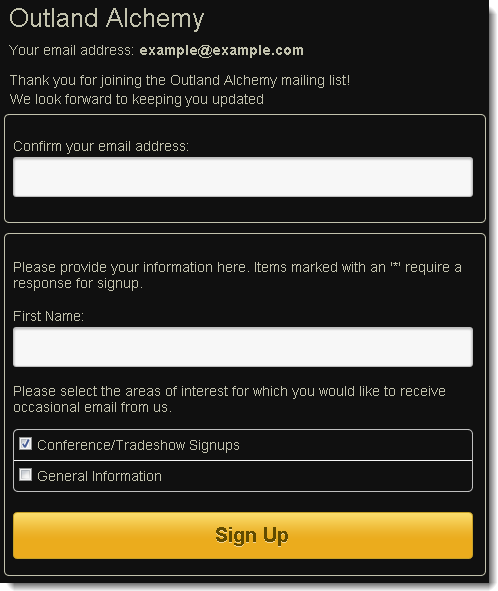Click 'occasional email from us.' text line

coord(92,407)
